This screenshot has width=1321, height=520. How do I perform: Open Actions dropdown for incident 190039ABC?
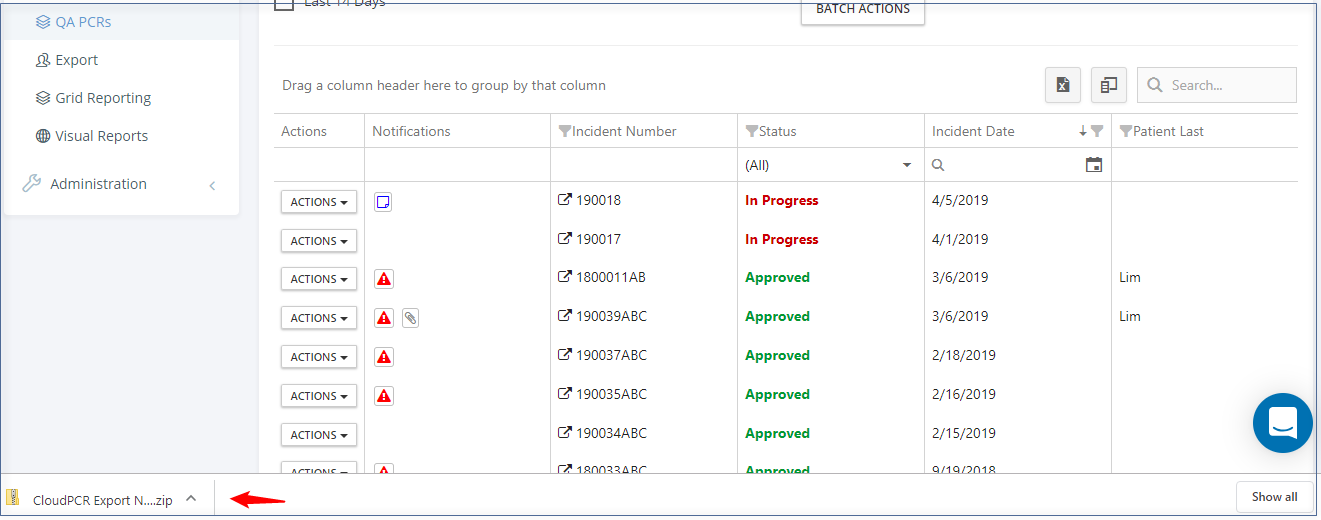click(x=319, y=318)
